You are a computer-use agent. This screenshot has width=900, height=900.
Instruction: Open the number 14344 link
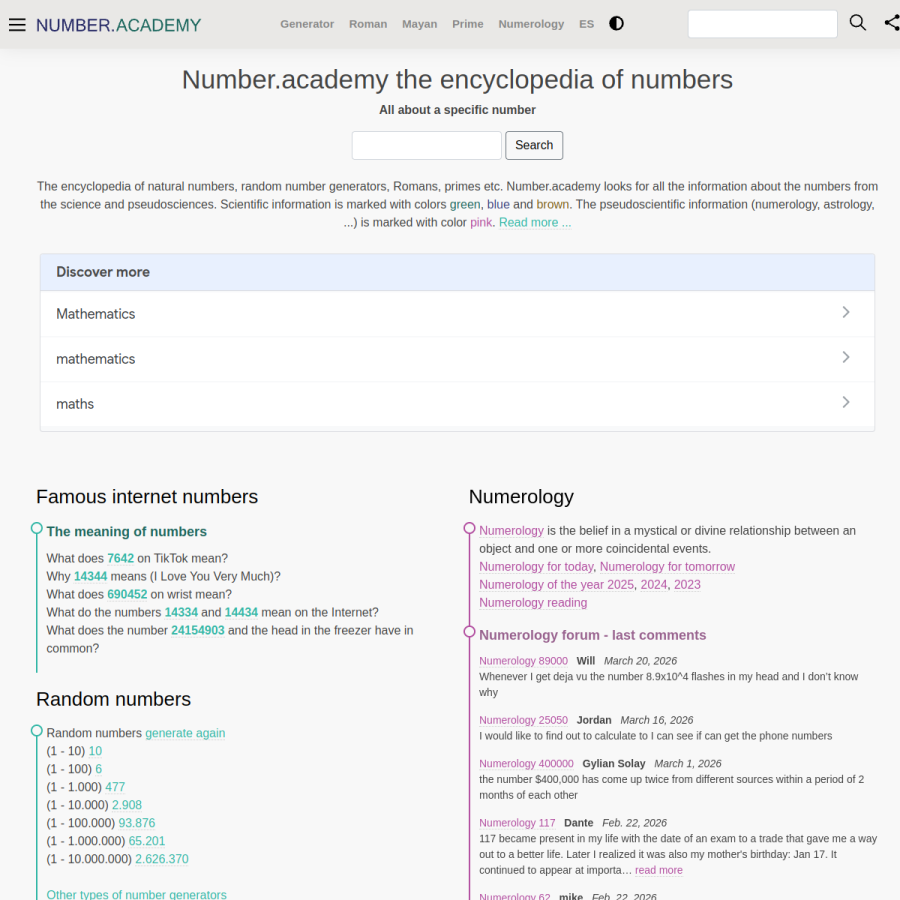pos(91,576)
